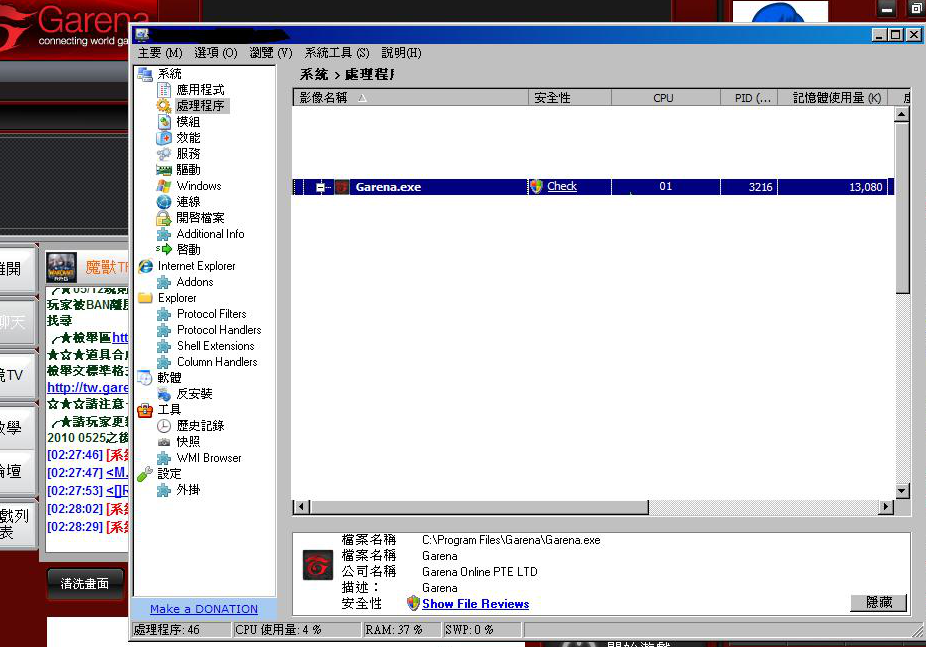Select the Protocol Handlers tree item

coord(219,330)
